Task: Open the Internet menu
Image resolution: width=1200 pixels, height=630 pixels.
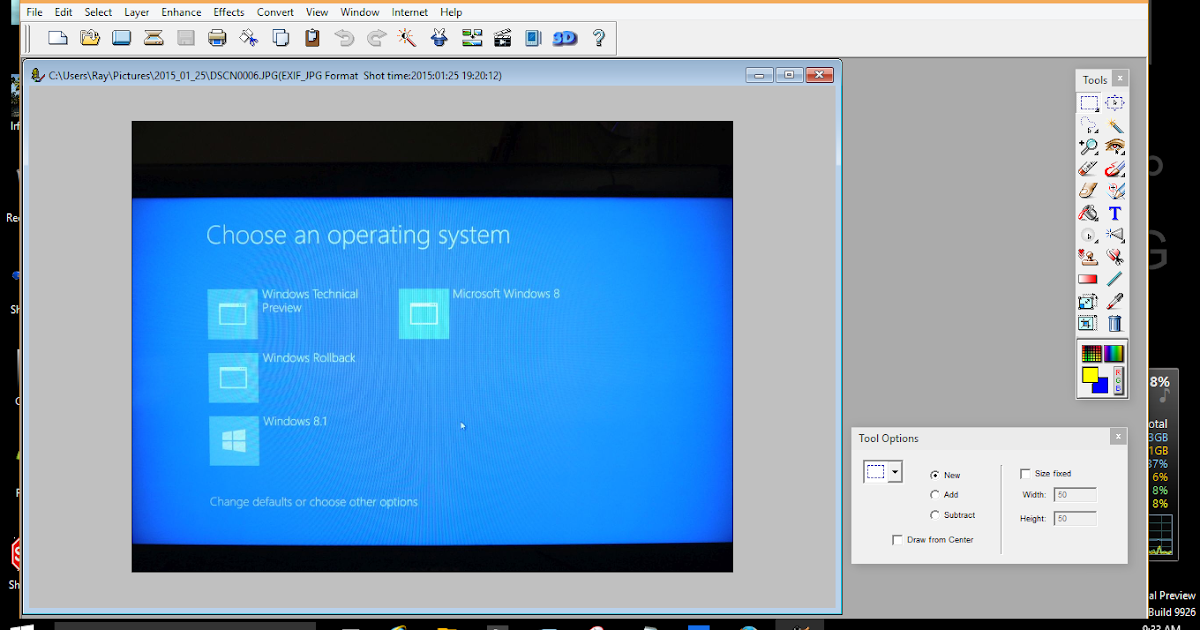Action: coord(410,12)
